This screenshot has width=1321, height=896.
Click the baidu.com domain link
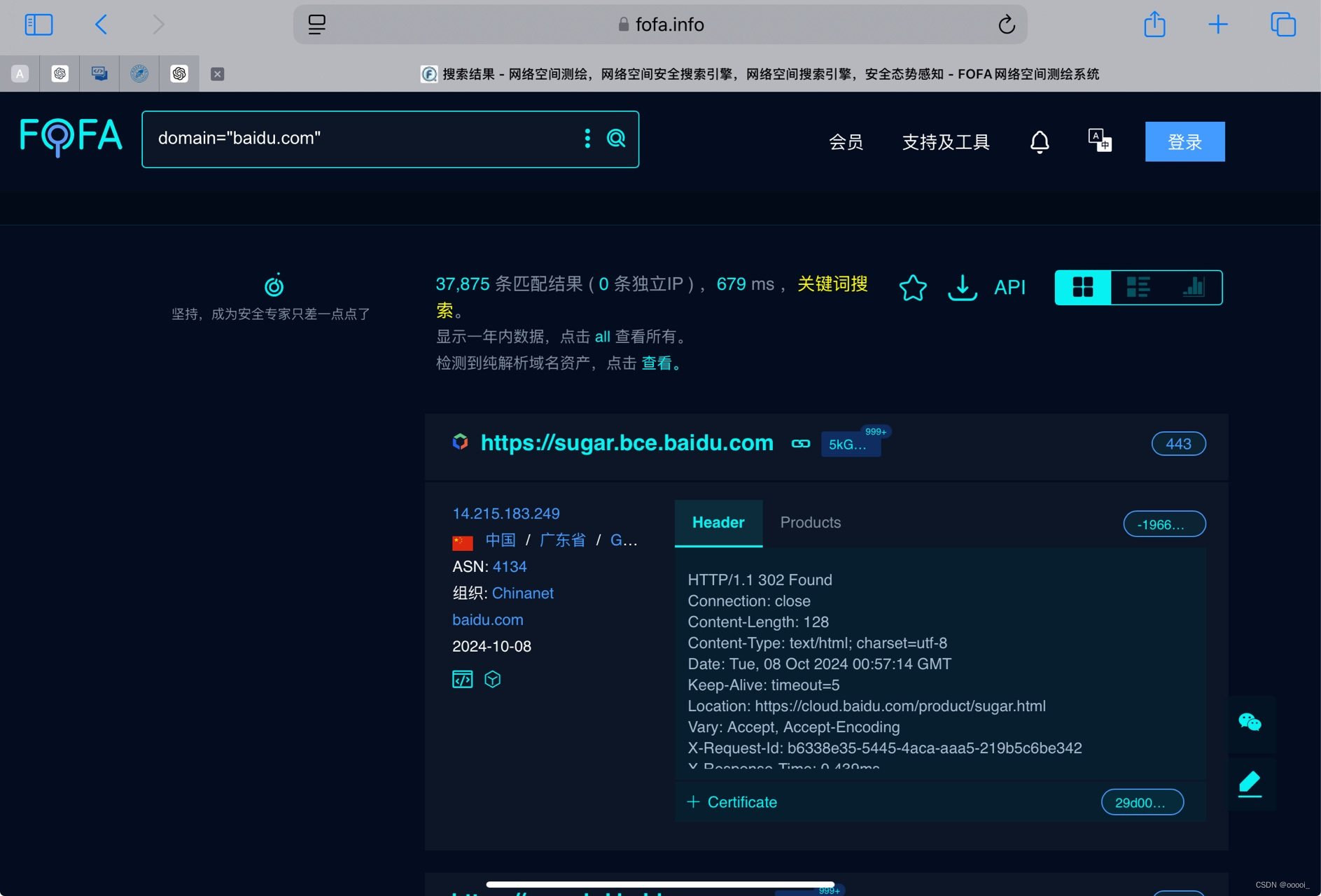coord(488,620)
